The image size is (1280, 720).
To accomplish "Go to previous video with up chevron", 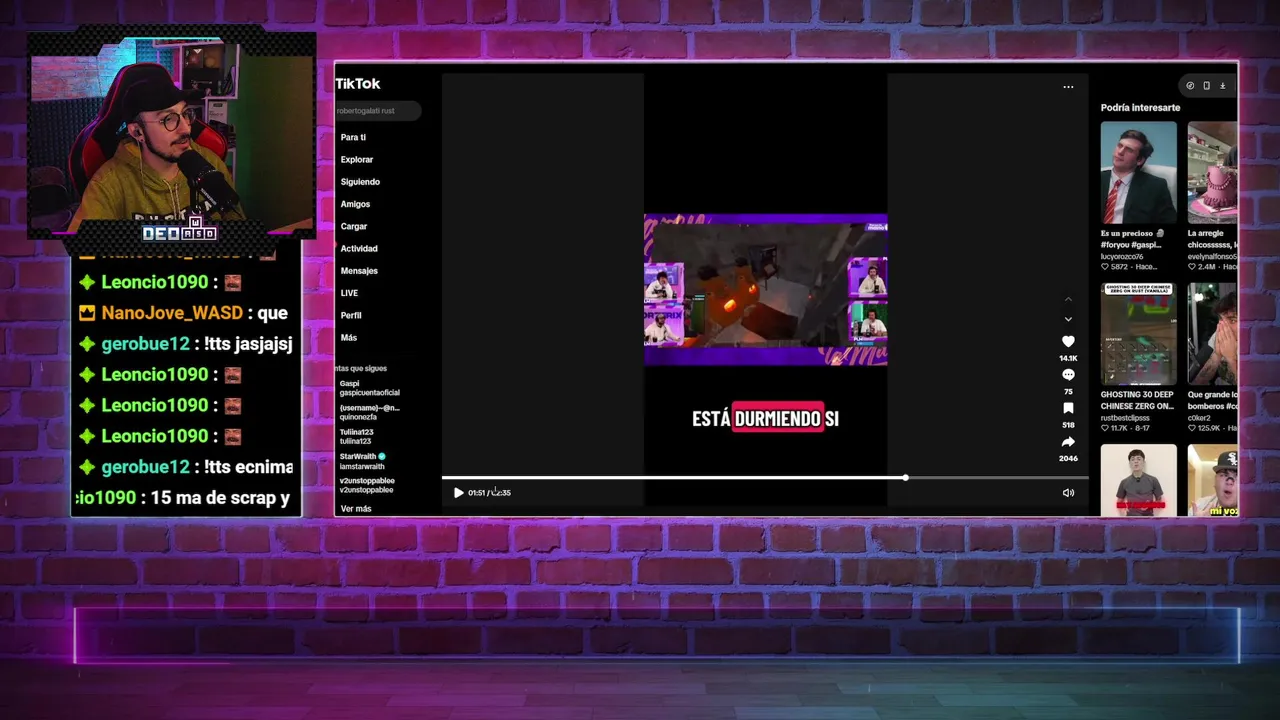I will [1068, 299].
